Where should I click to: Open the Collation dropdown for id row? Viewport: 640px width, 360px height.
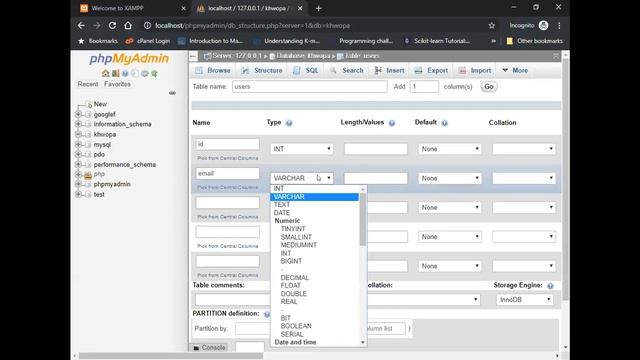[524, 149]
